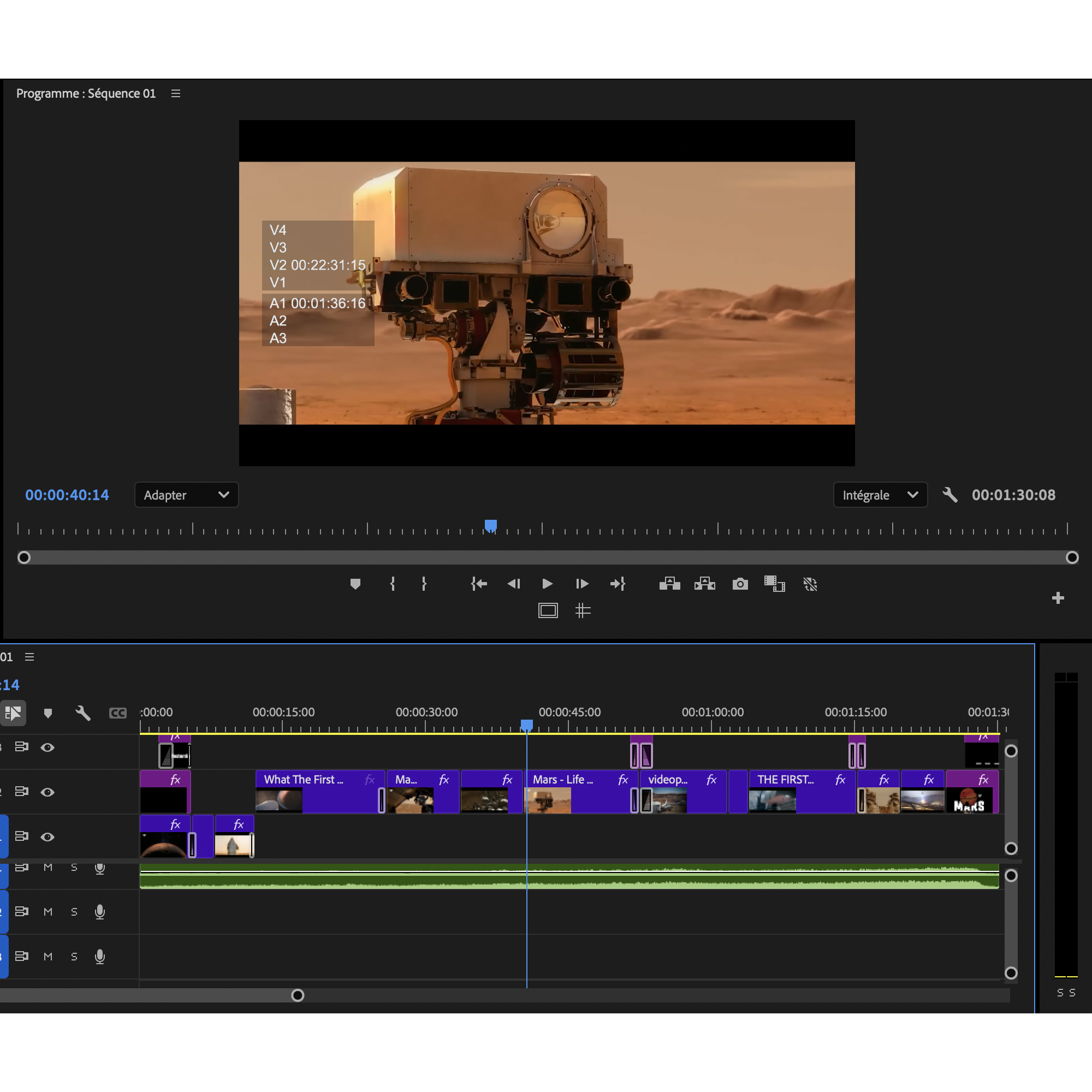Hide the bottom video track with eye icon
Screen dimensions: 1092x1092
point(48,836)
